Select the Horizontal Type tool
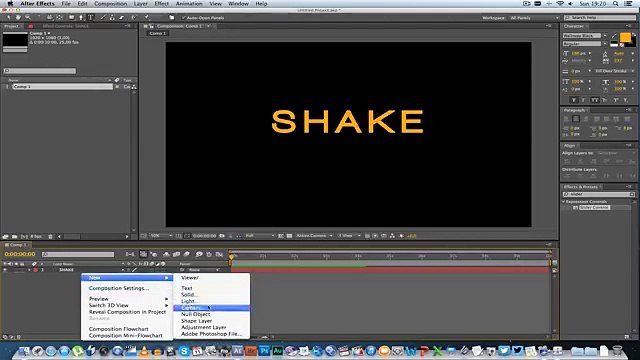The width and height of the screenshot is (640, 360). pyautogui.click(x=91, y=18)
